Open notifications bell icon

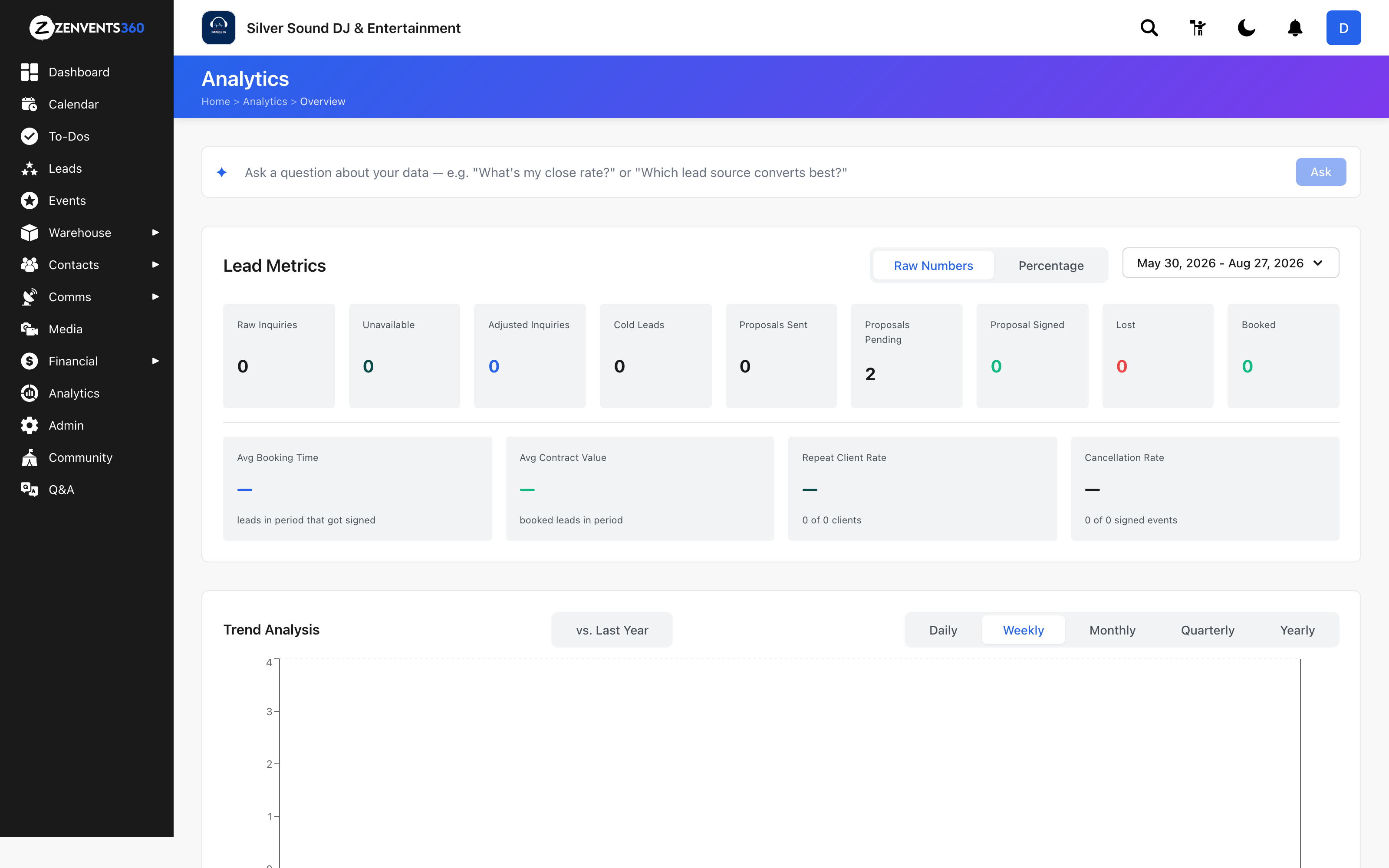point(1295,27)
